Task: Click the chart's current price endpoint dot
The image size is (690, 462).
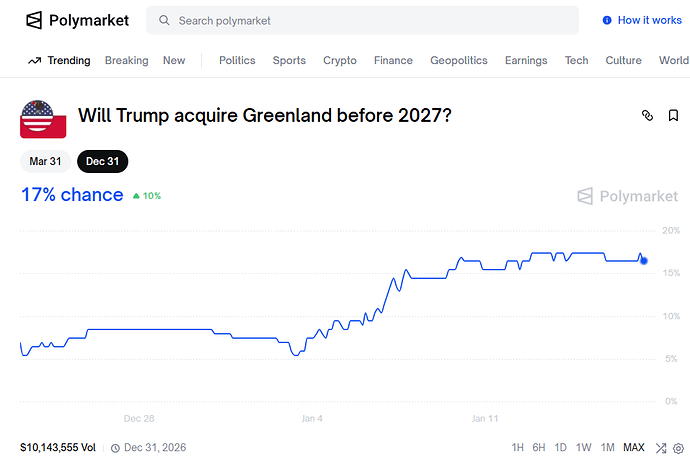Action: (x=644, y=260)
